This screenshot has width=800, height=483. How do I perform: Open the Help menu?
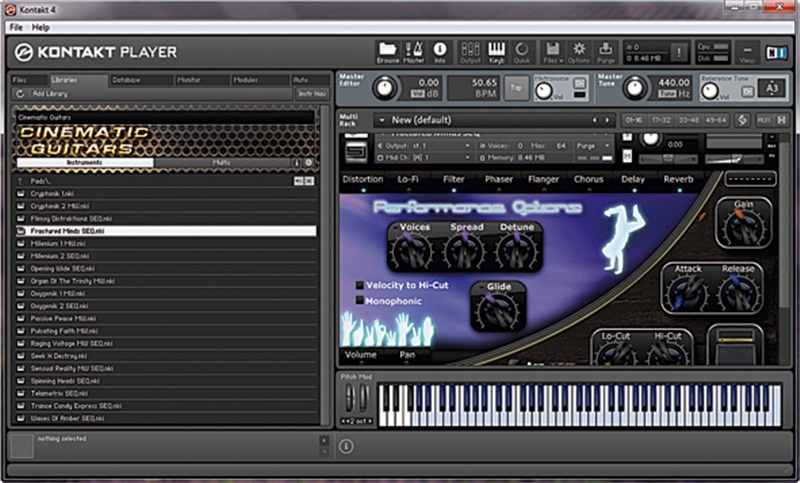pyautogui.click(x=40, y=28)
